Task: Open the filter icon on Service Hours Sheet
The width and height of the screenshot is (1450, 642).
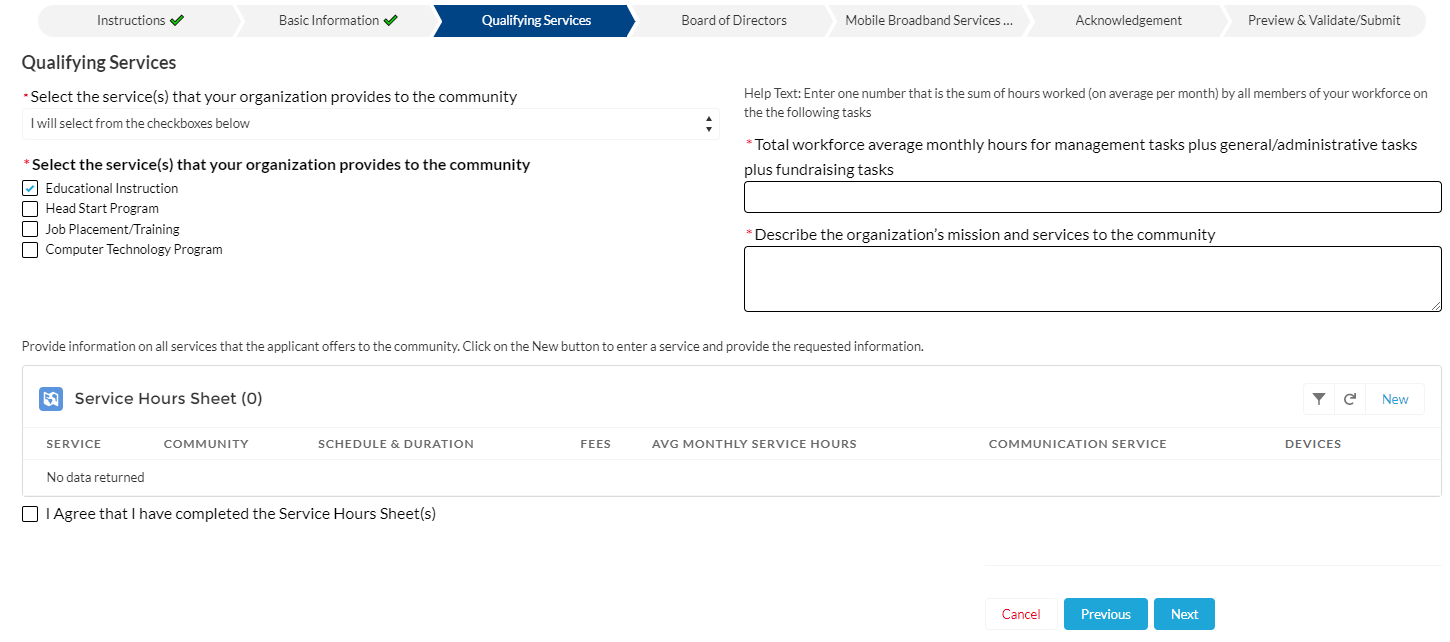Action: (1318, 398)
